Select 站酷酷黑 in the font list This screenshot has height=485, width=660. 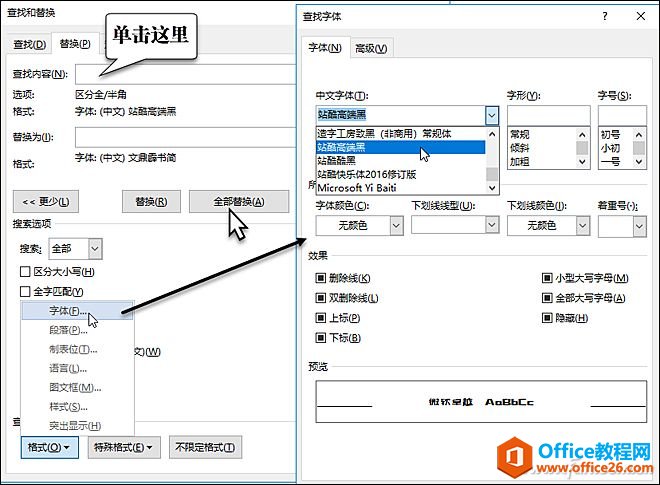pos(401,161)
